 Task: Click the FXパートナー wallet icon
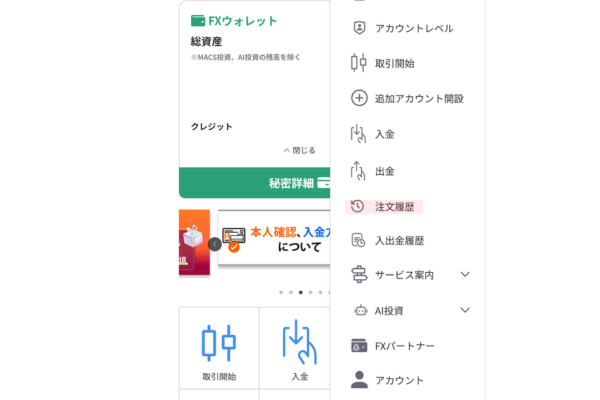click(359, 346)
